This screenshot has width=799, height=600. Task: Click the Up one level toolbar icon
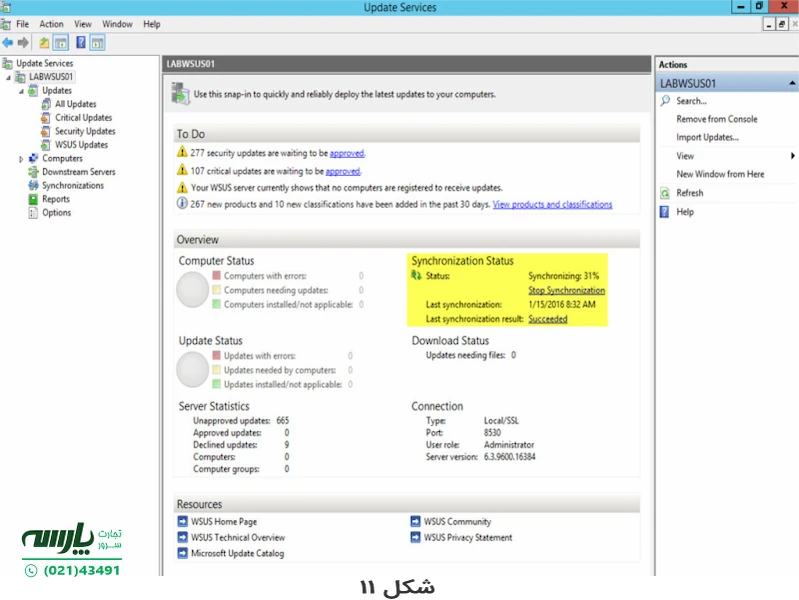click(x=44, y=43)
